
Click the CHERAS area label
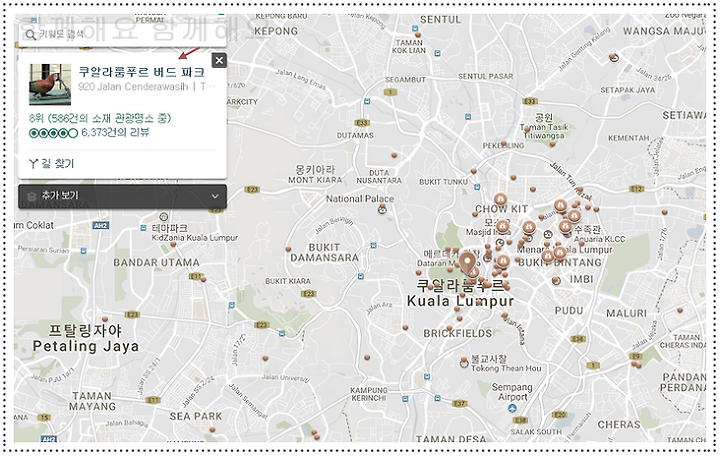(619, 425)
